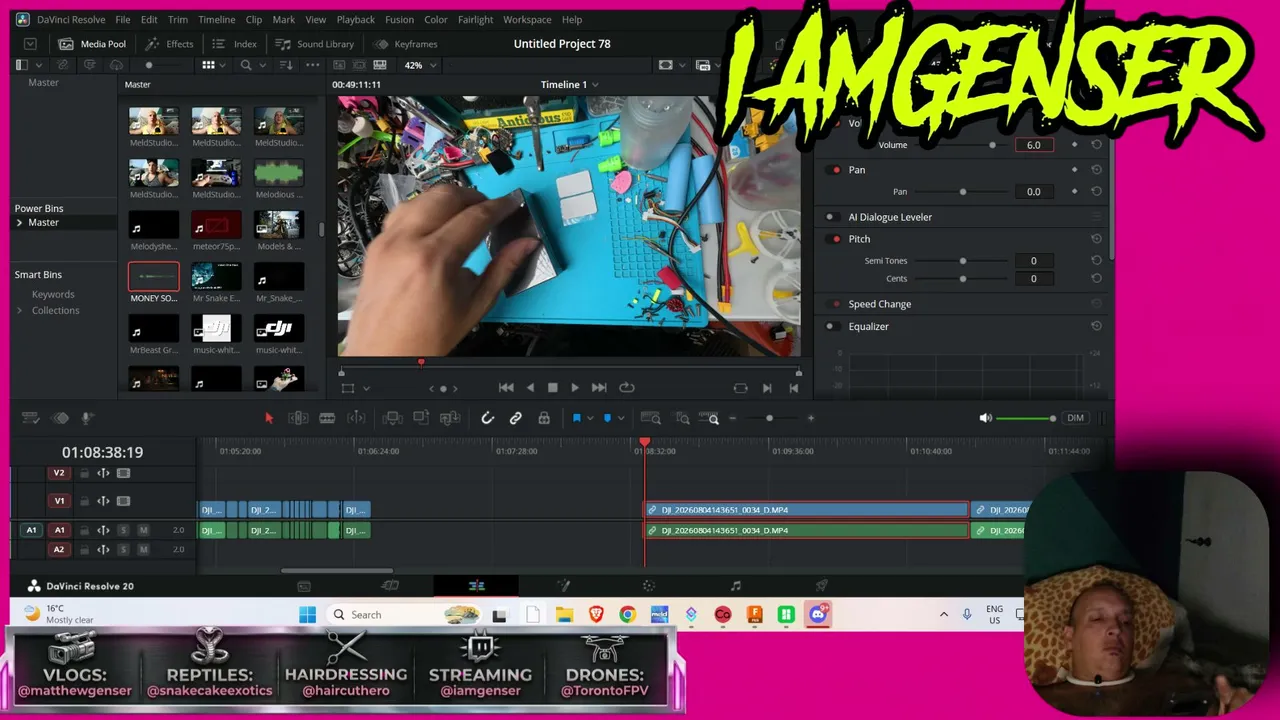Click the timeline zoom-in plus button
Image resolution: width=1280 pixels, height=720 pixels.
point(810,418)
